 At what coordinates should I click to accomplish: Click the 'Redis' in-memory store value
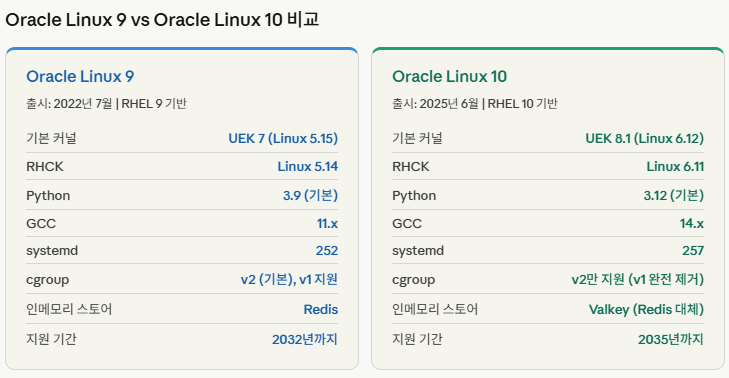click(x=321, y=309)
